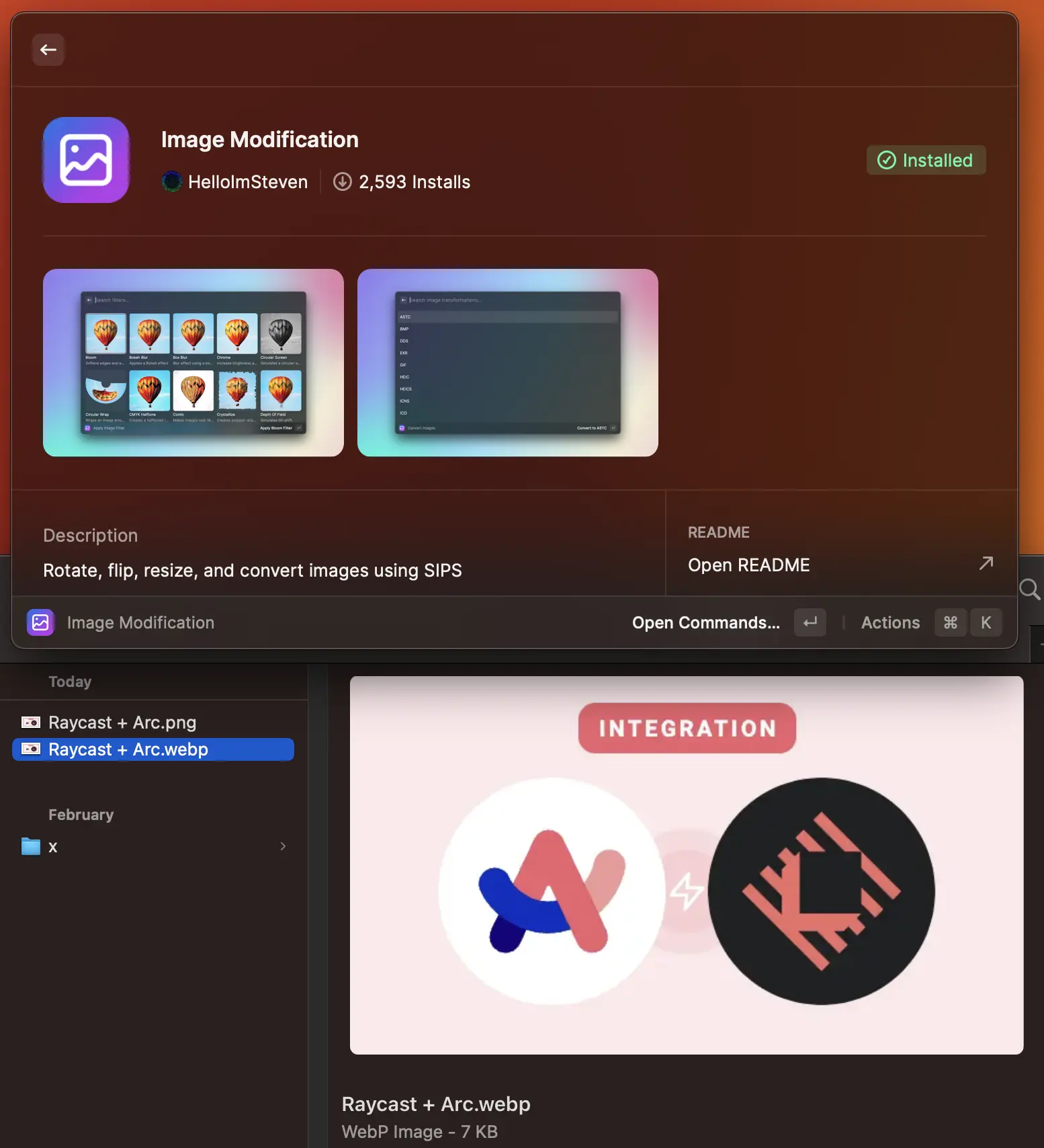The width and height of the screenshot is (1044, 1148).
Task: Click the Installed status badge
Action: (926, 160)
